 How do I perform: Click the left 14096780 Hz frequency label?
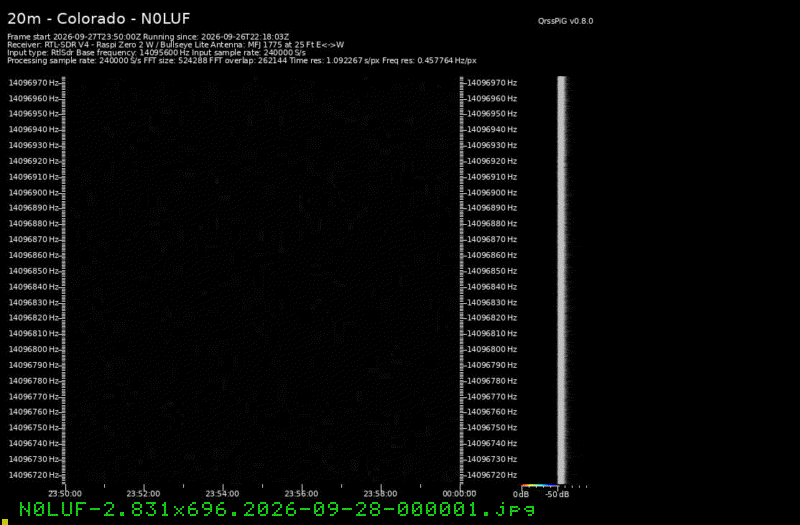[34, 381]
